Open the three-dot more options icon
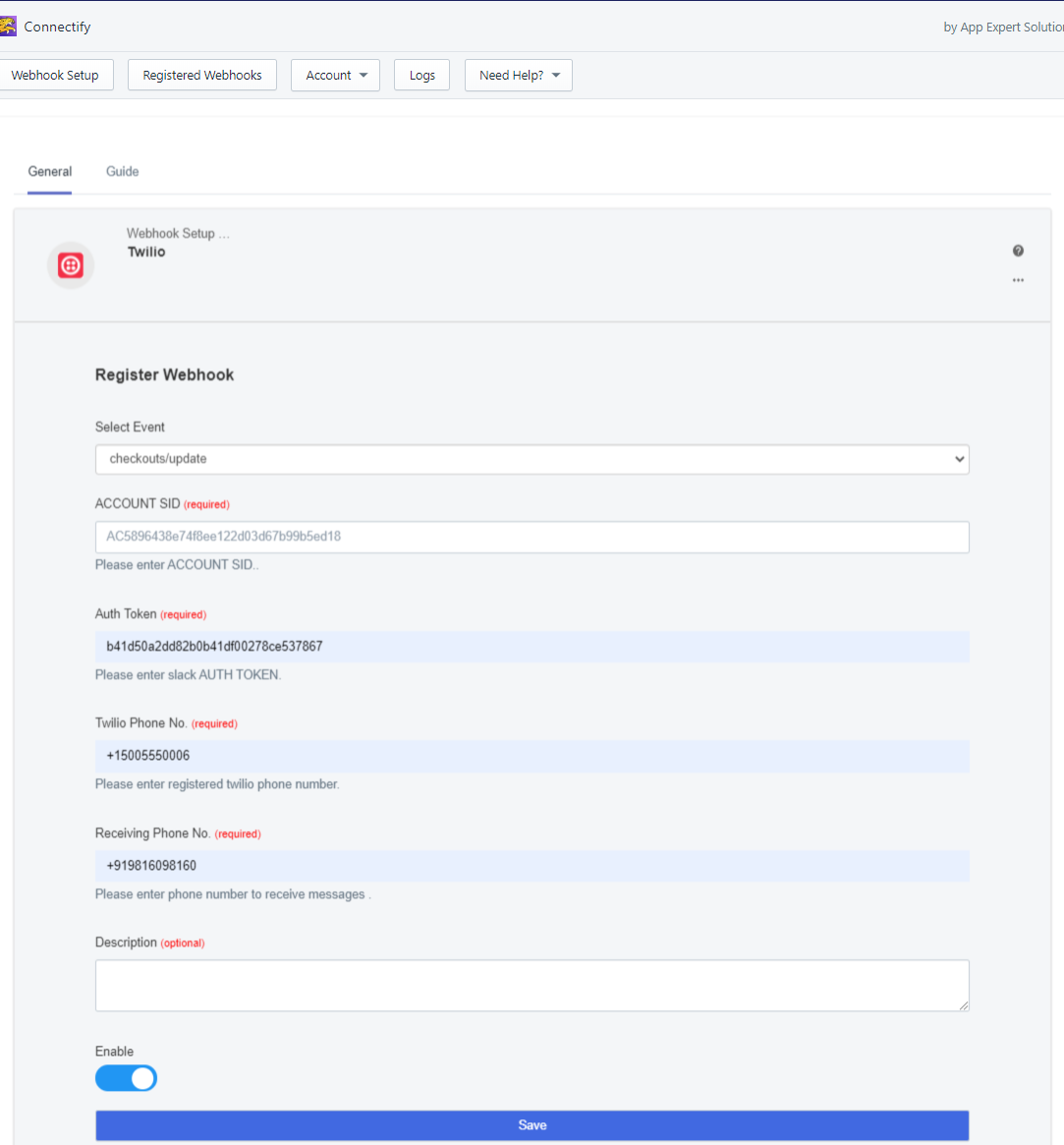Viewport: 1064px width, 1145px height. tap(1018, 280)
